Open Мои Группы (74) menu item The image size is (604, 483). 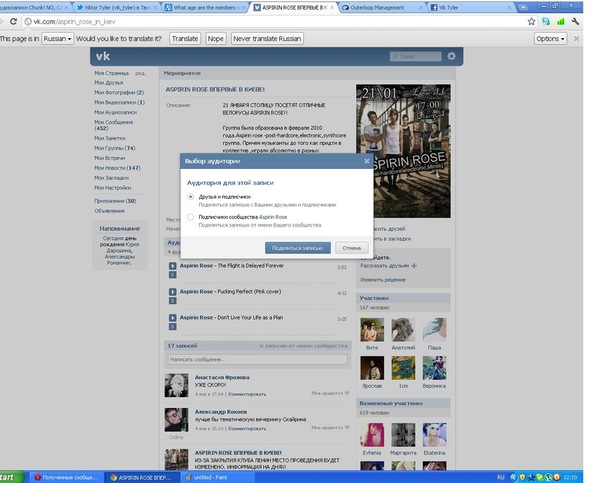(115, 148)
